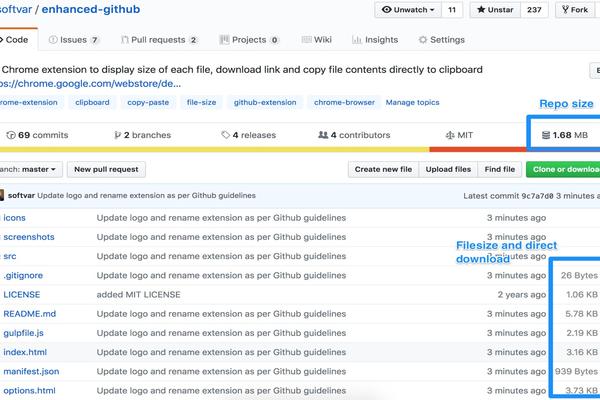Click the "added MIT LICENSE" commit message
Image resolution: width=600 pixels, height=400 pixels.
(139, 295)
